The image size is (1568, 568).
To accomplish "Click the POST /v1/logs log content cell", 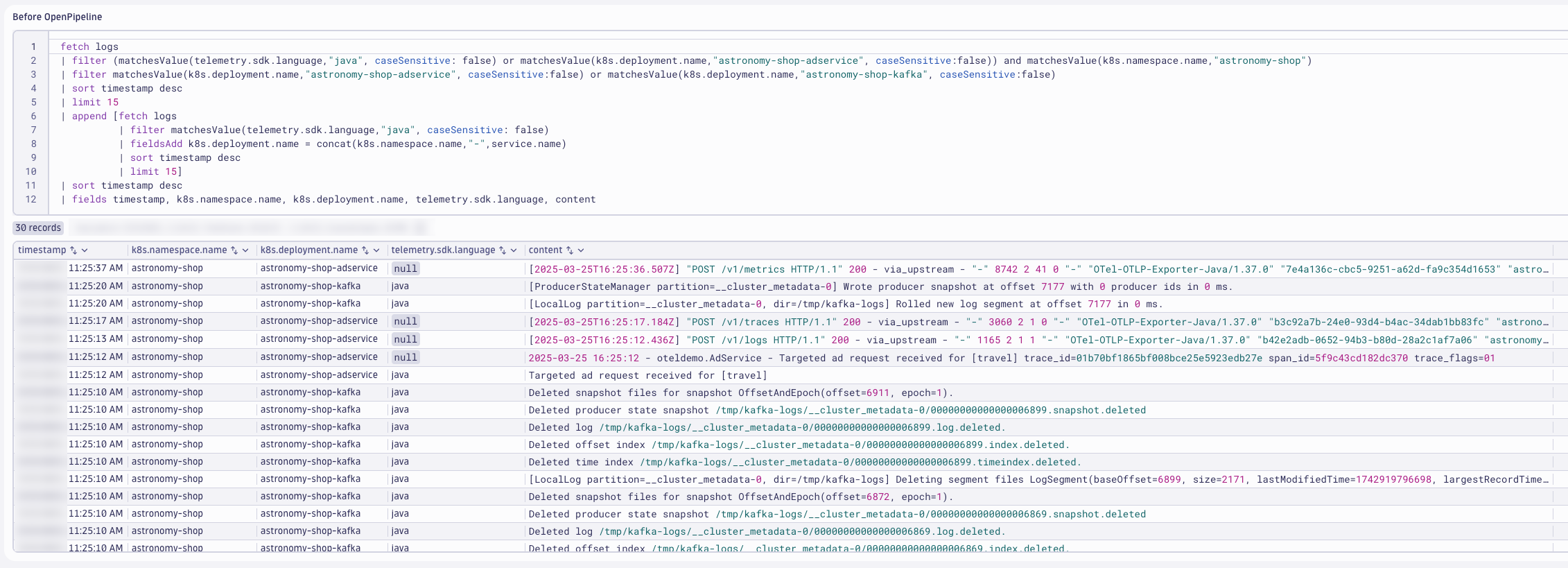I will [x=1038, y=340].
